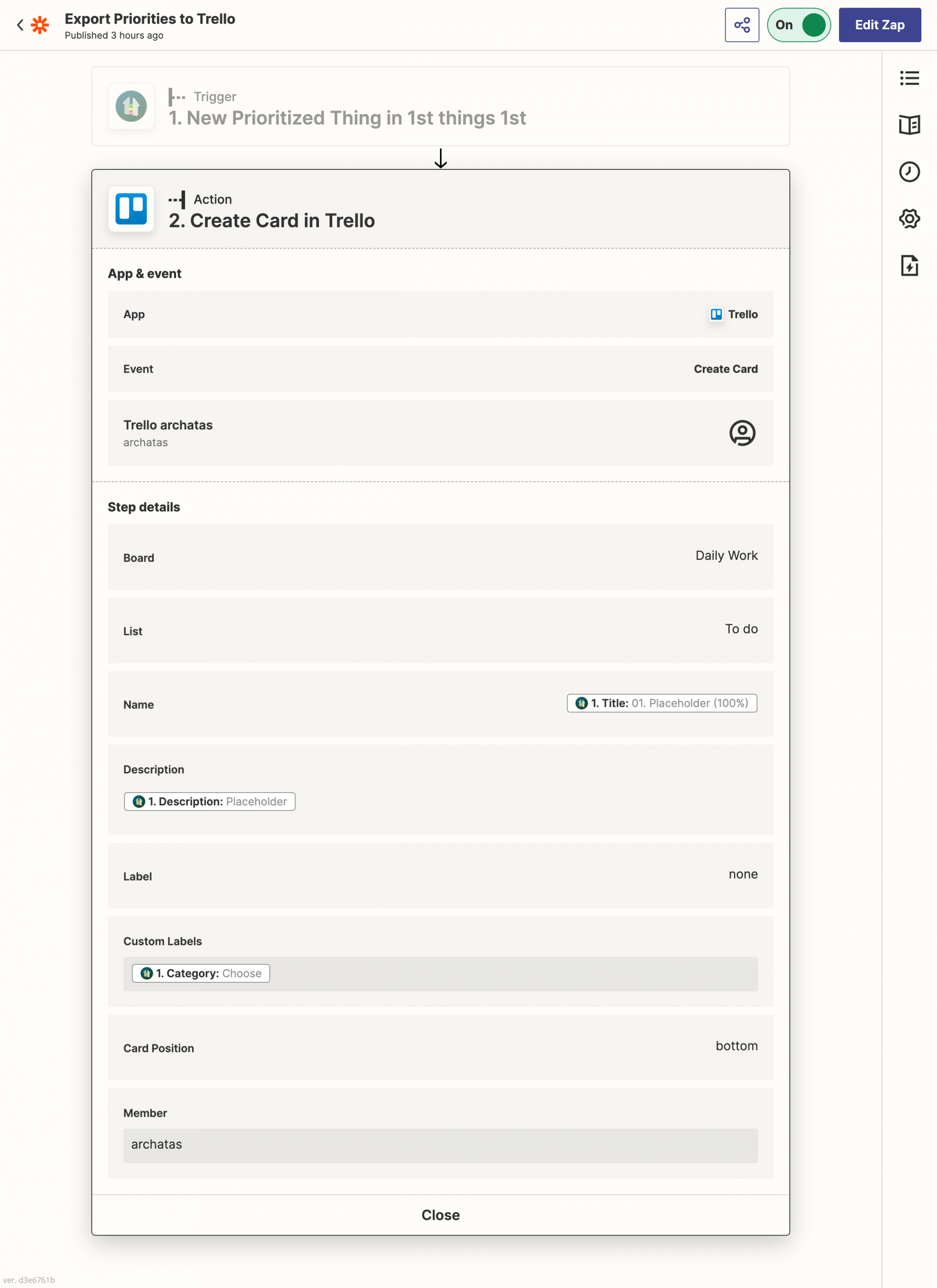Click the Category pill in Custom Labels

pos(201,973)
